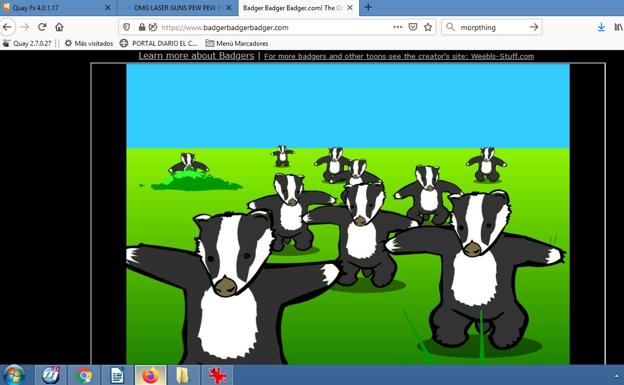The width and height of the screenshot is (624, 385).
Task: Follow the Learn more about Badgers link
Action: click(196, 56)
